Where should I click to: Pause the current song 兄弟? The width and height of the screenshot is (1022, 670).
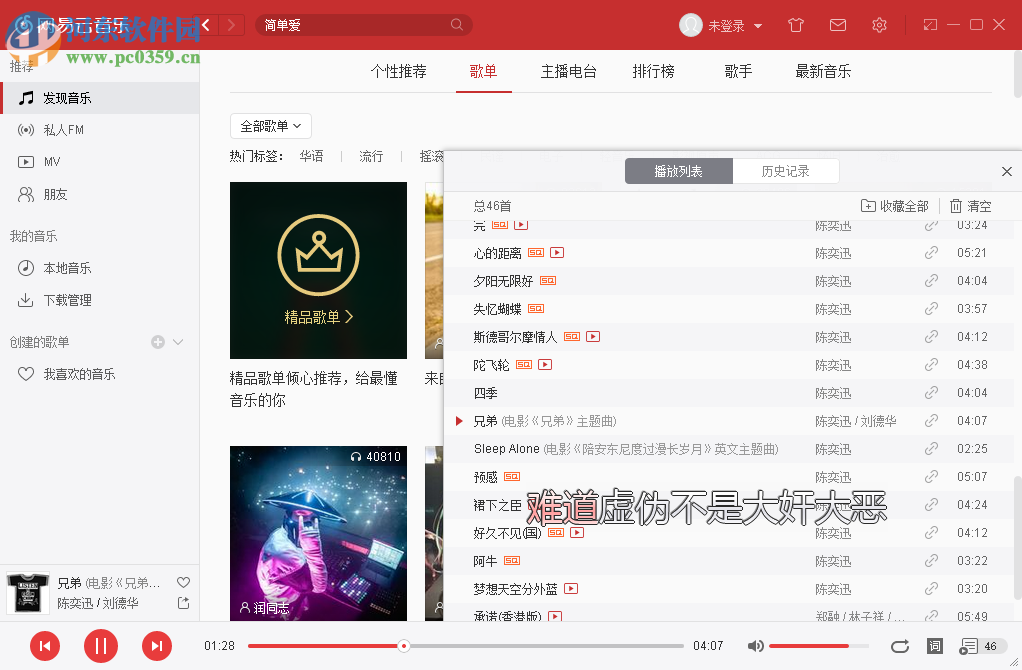[x=100, y=646]
